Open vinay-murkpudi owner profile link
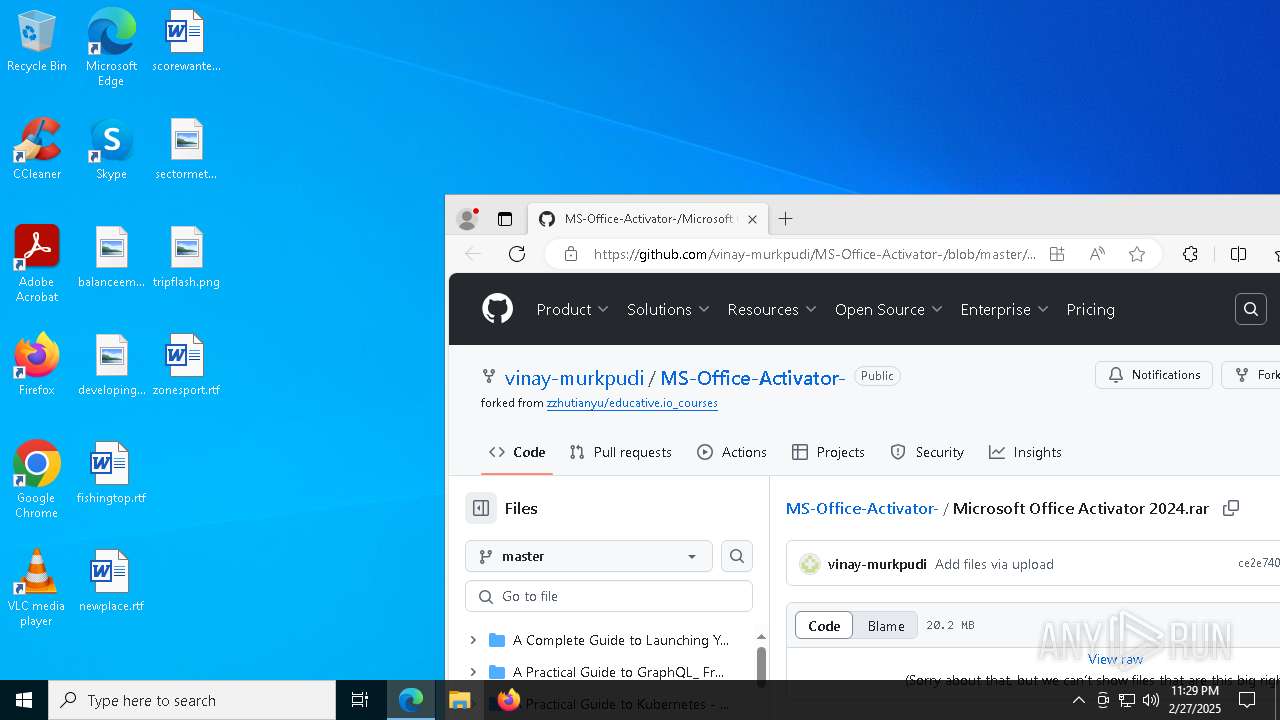Viewport: 1280px width, 720px height. click(574, 378)
